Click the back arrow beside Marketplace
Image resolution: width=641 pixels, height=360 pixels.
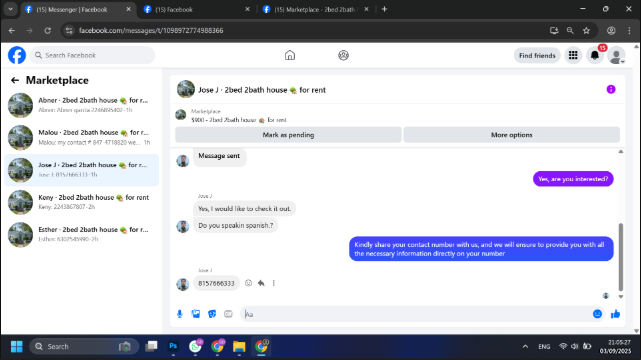coord(15,80)
